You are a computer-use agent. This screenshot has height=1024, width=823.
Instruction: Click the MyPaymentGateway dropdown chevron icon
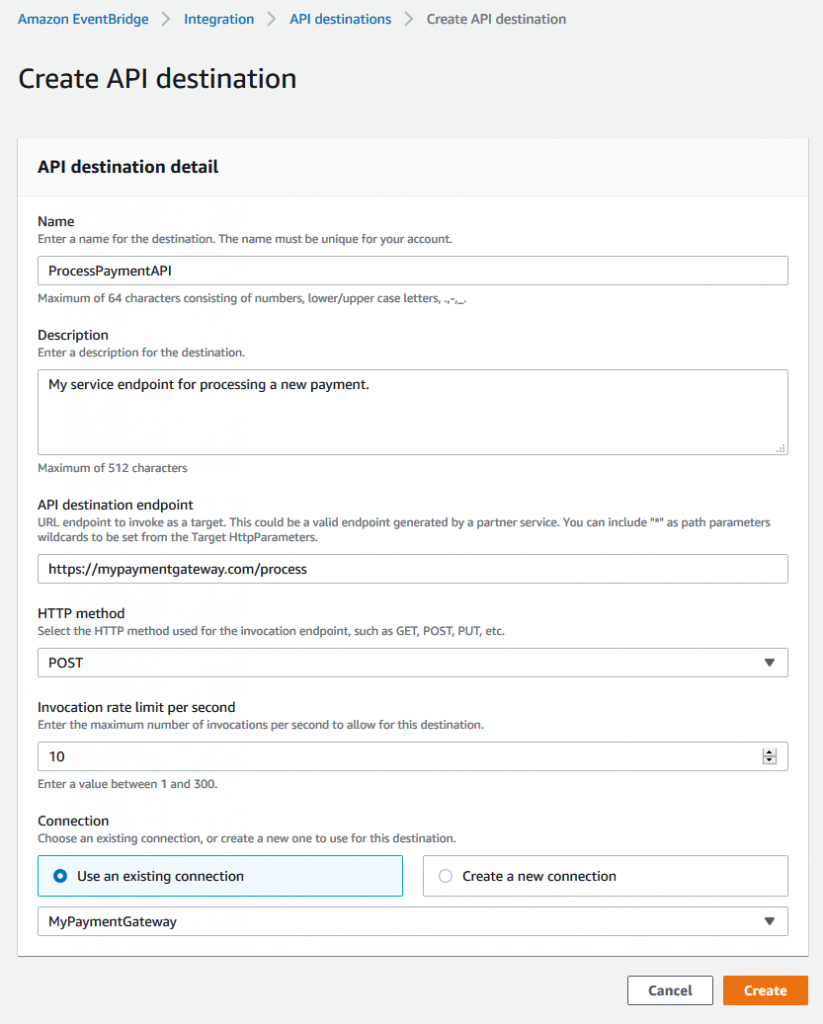tap(770, 921)
